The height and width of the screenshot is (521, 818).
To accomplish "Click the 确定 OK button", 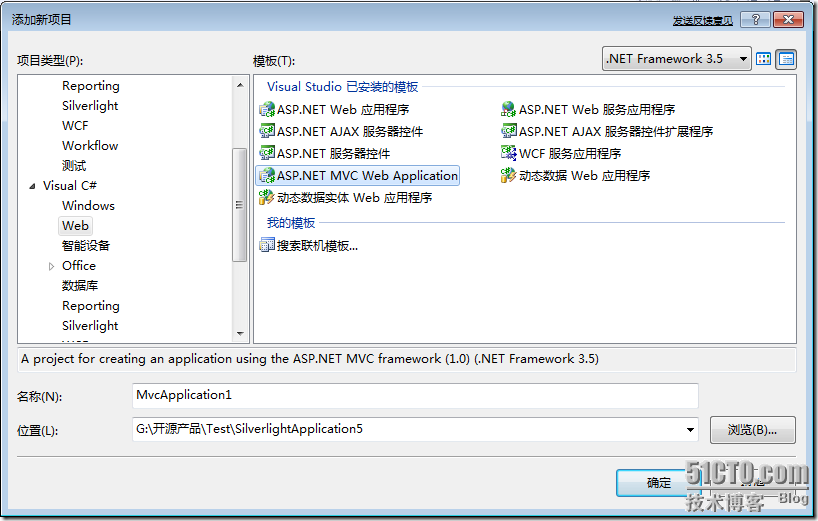I will pos(658,483).
